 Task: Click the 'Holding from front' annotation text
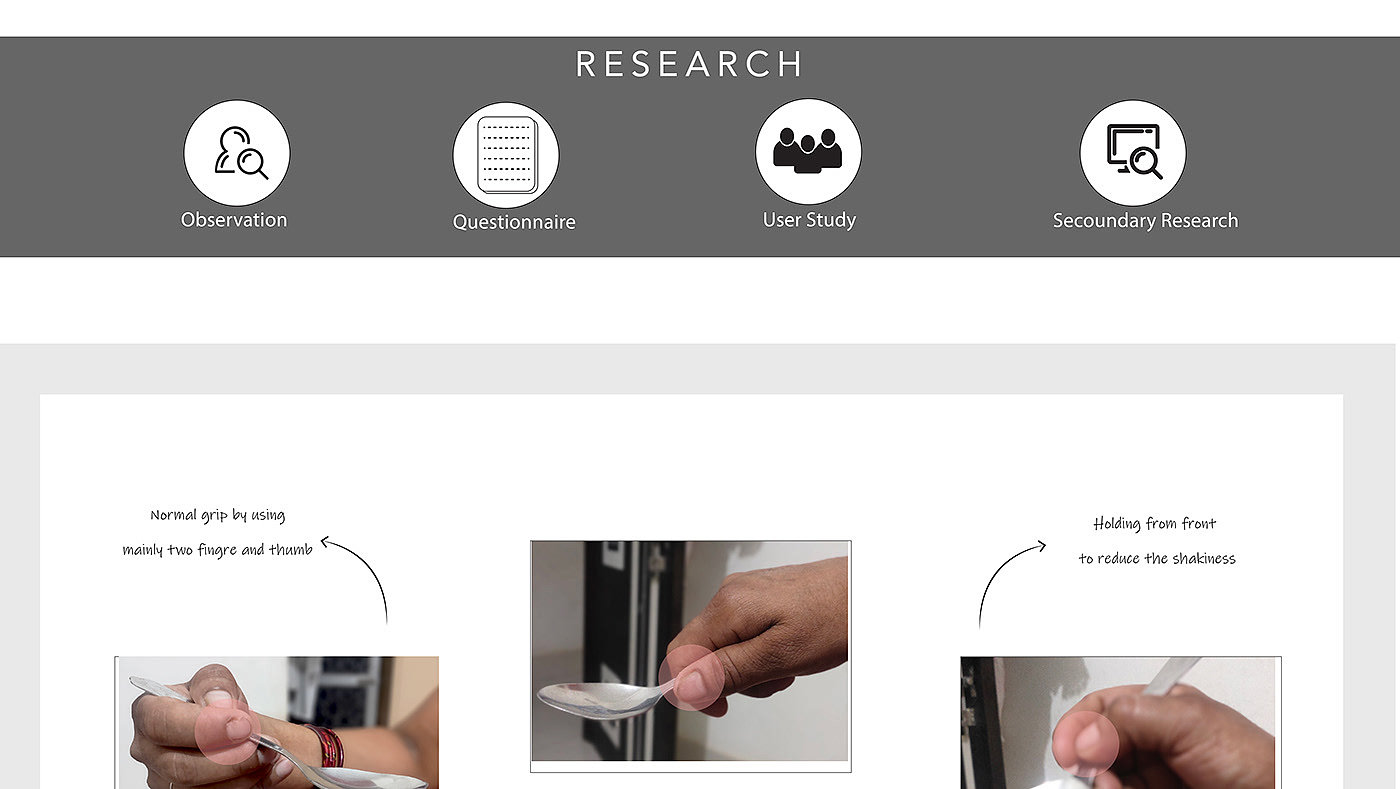pos(1155,524)
